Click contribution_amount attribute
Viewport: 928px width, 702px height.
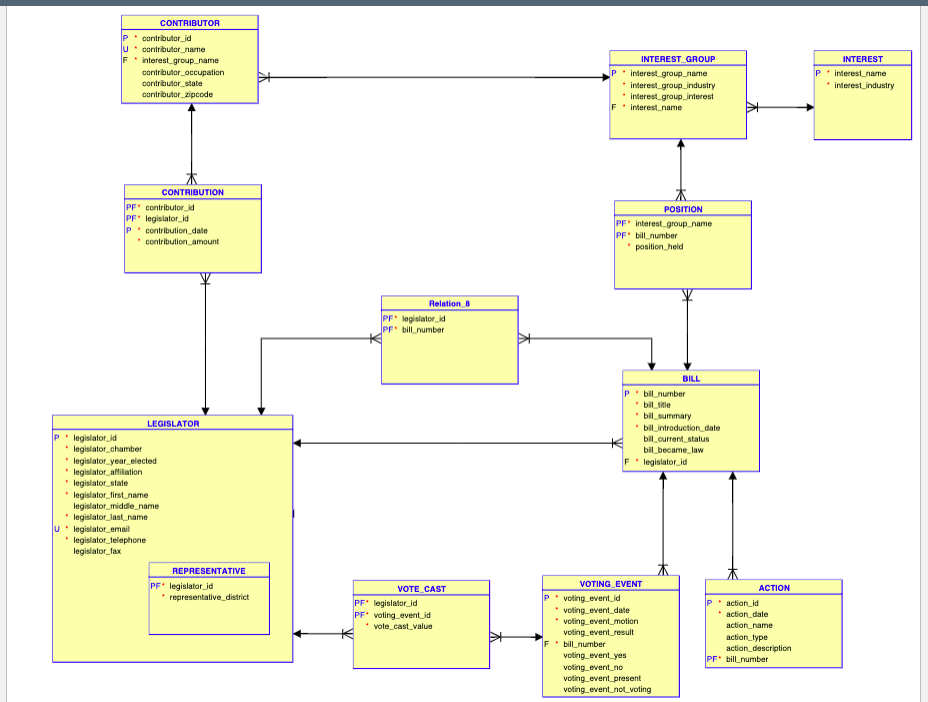pyautogui.click(x=182, y=241)
